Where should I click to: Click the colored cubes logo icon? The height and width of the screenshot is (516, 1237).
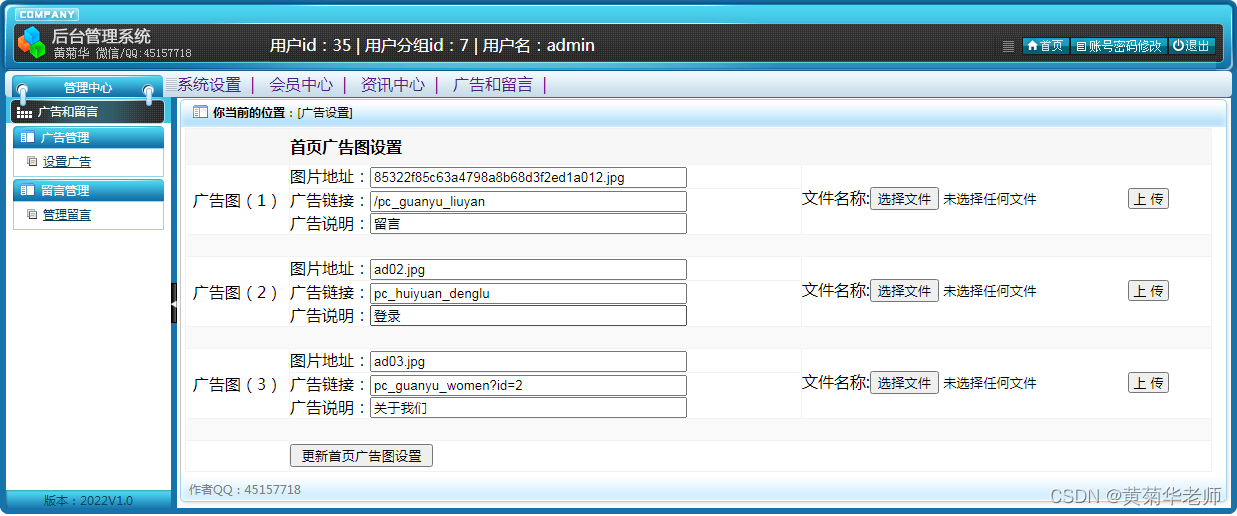[32, 42]
